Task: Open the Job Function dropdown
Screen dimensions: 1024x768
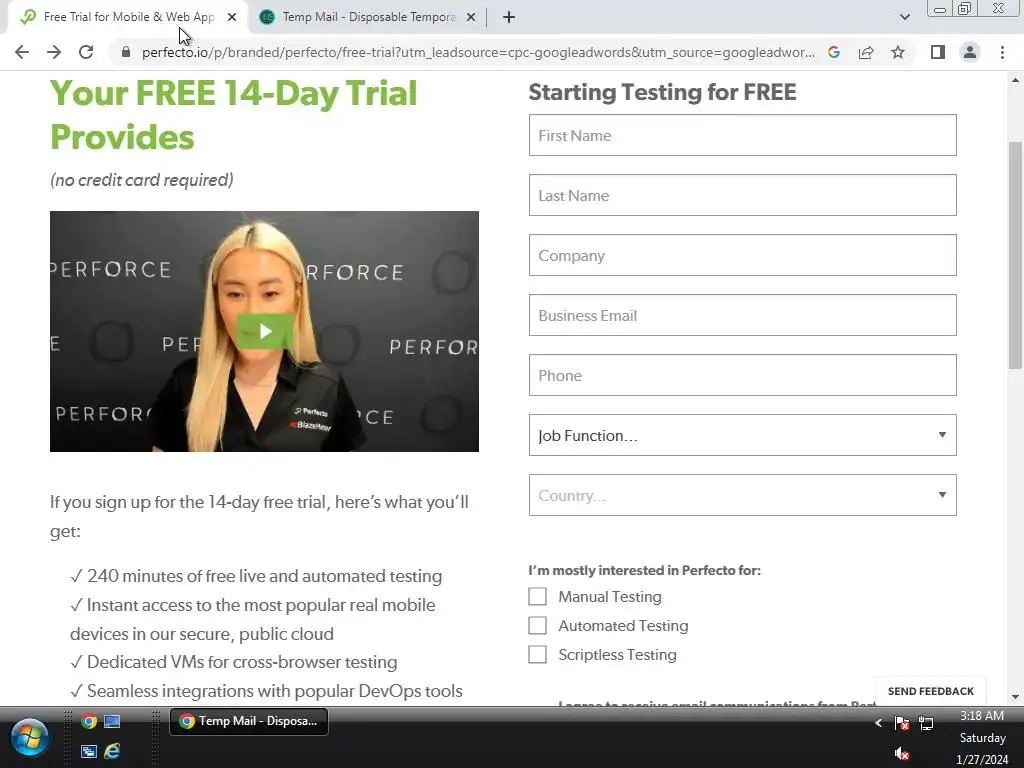Action: pyautogui.click(x=743, y=436)
